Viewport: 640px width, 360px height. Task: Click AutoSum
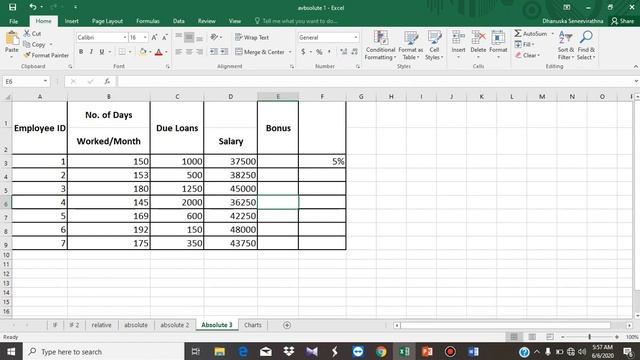[531, 33]
